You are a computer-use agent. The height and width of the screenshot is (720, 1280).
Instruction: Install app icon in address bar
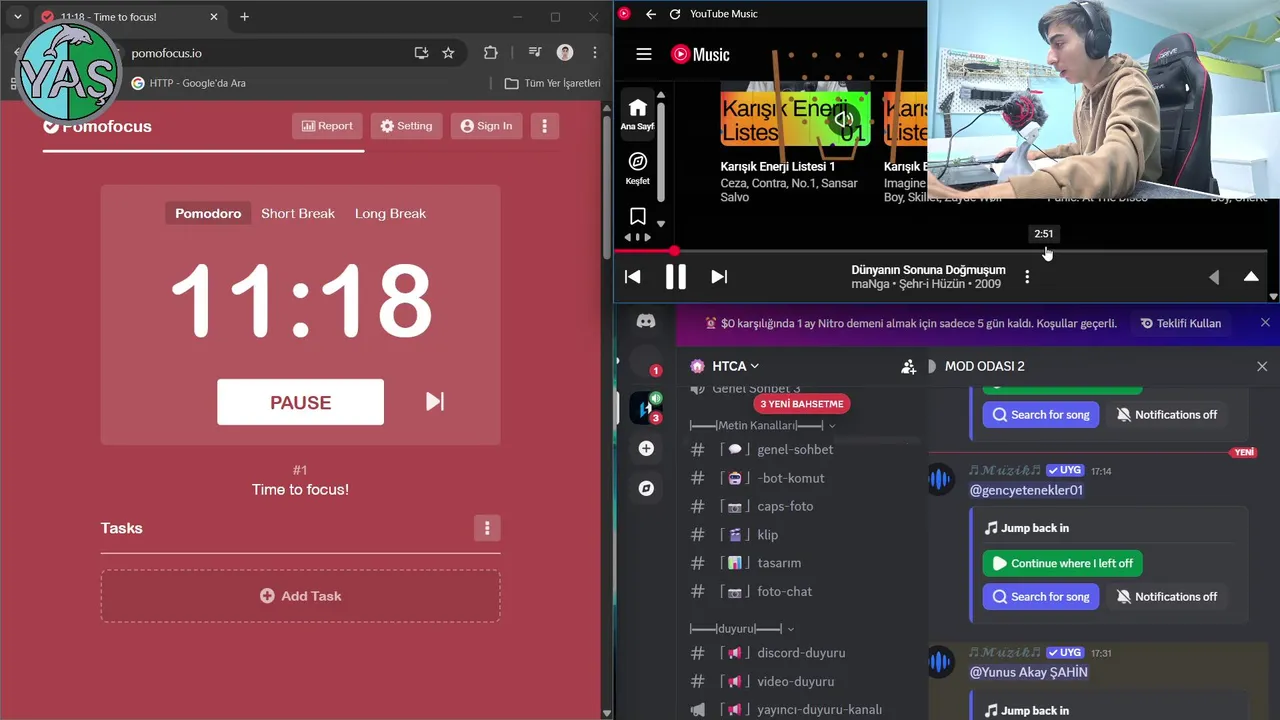(421, 53)
